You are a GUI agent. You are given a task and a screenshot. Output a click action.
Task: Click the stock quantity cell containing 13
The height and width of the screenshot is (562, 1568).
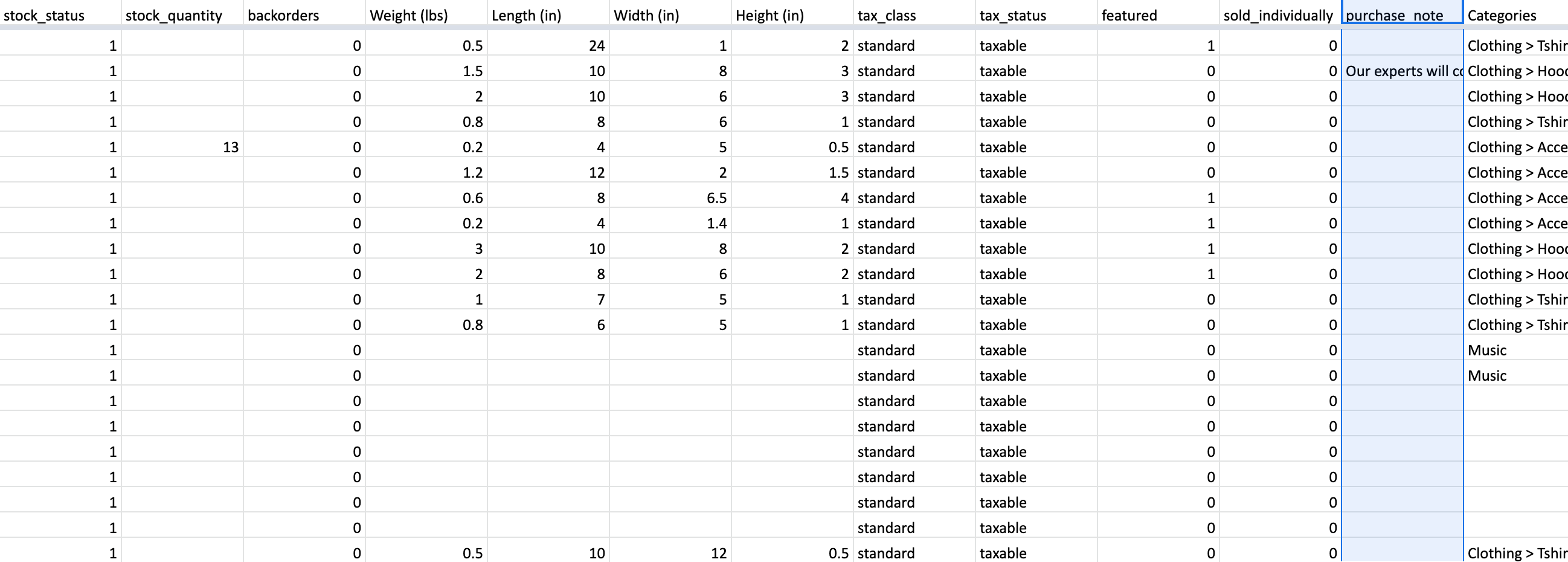(x=182, y=147)
